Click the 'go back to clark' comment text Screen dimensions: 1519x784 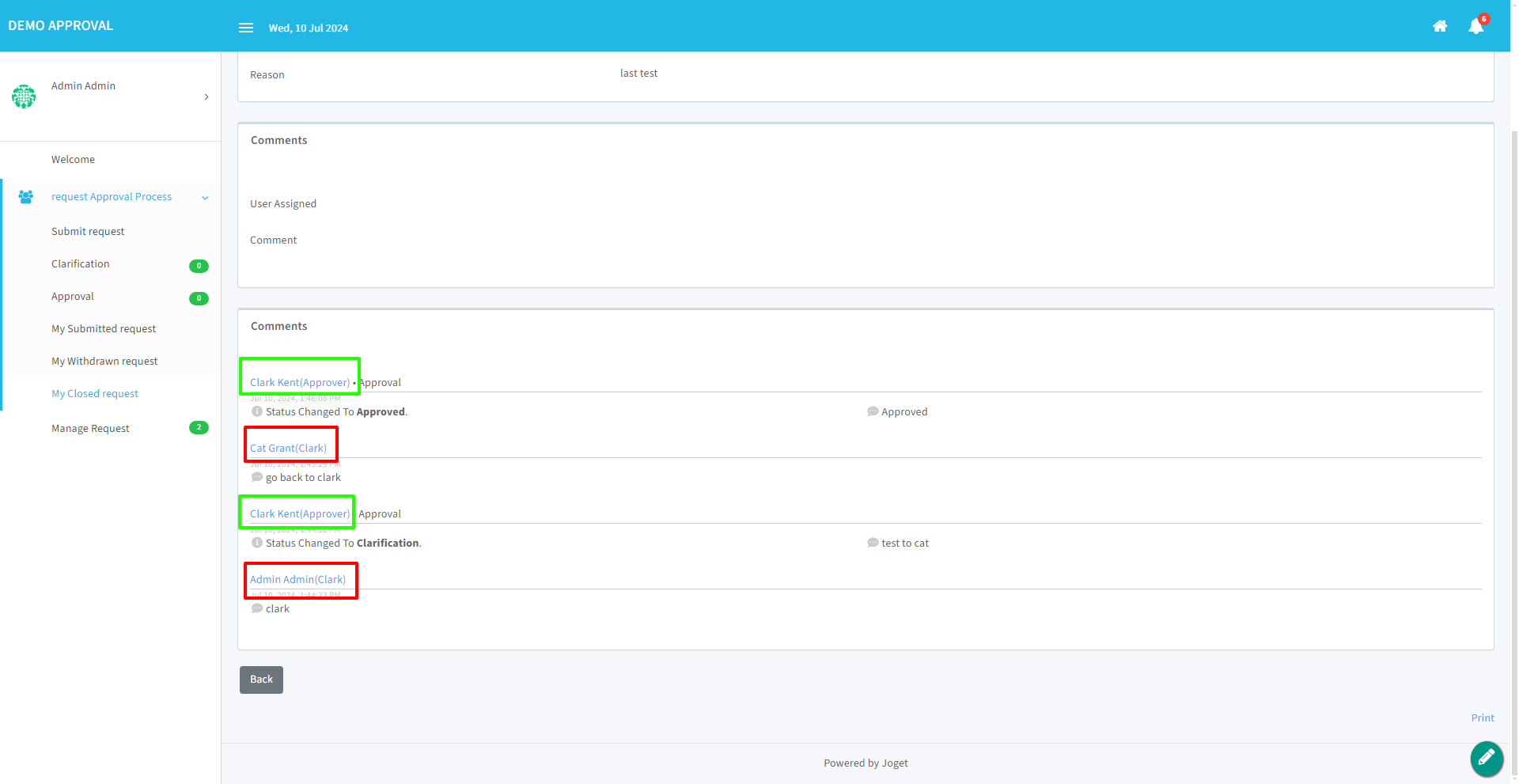303,478
